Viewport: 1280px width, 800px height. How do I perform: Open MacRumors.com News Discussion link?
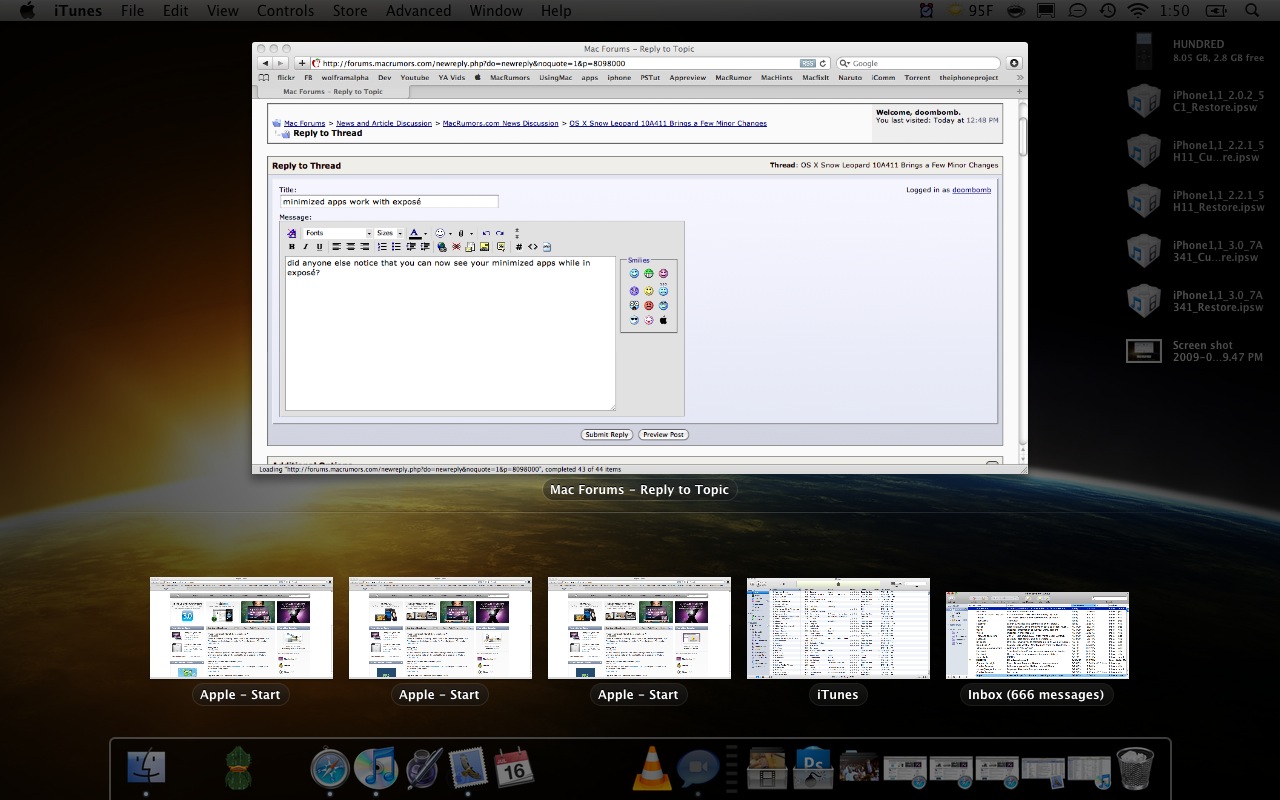[500, 123]
